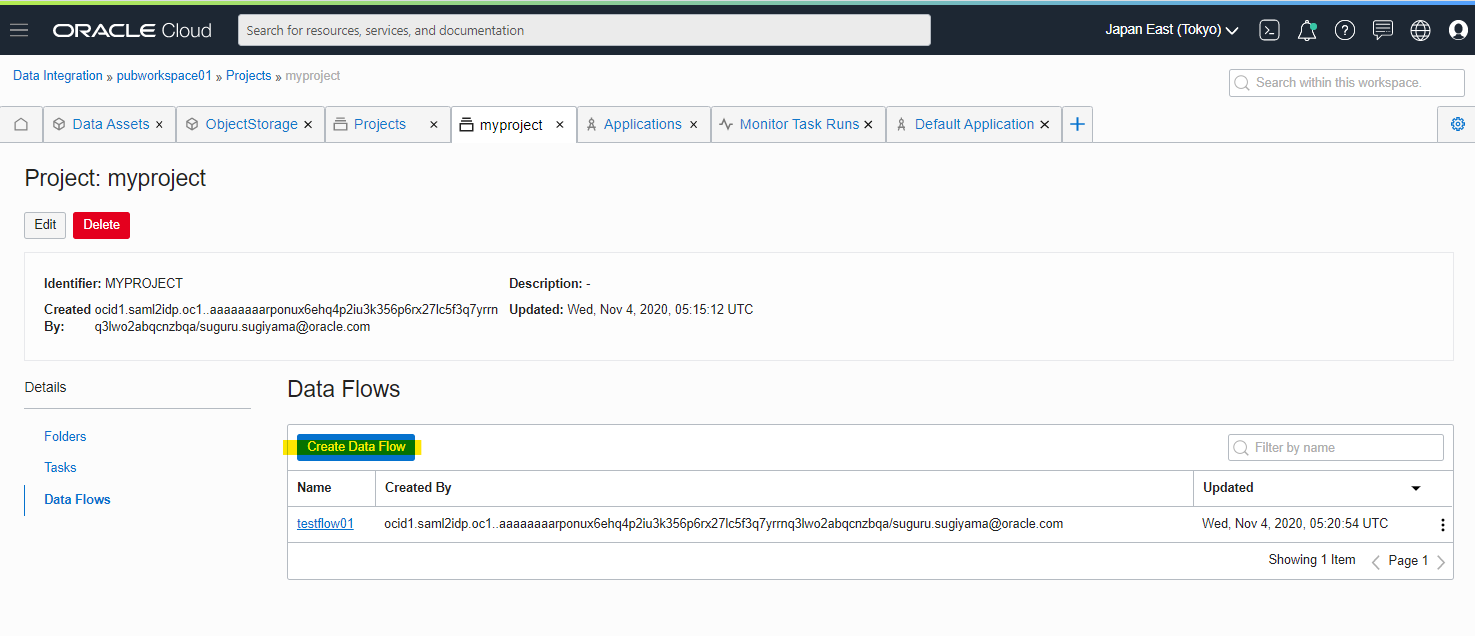Viewport: 1475px width, 636px height.
Task: Expand the Japan East (Tokyo) region dropdown
Action: pyautogui.click(x=1172, y=30)
